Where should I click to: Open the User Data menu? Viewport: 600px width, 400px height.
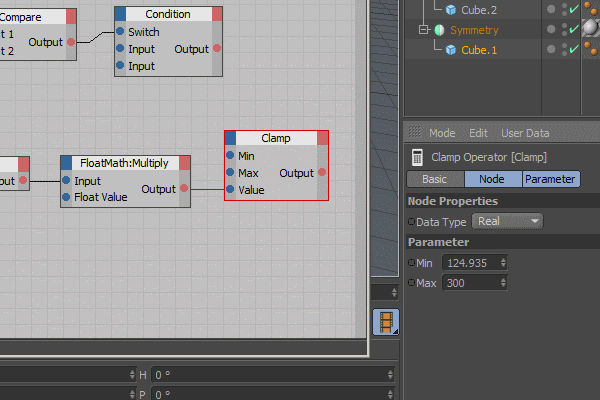[525, 133]
